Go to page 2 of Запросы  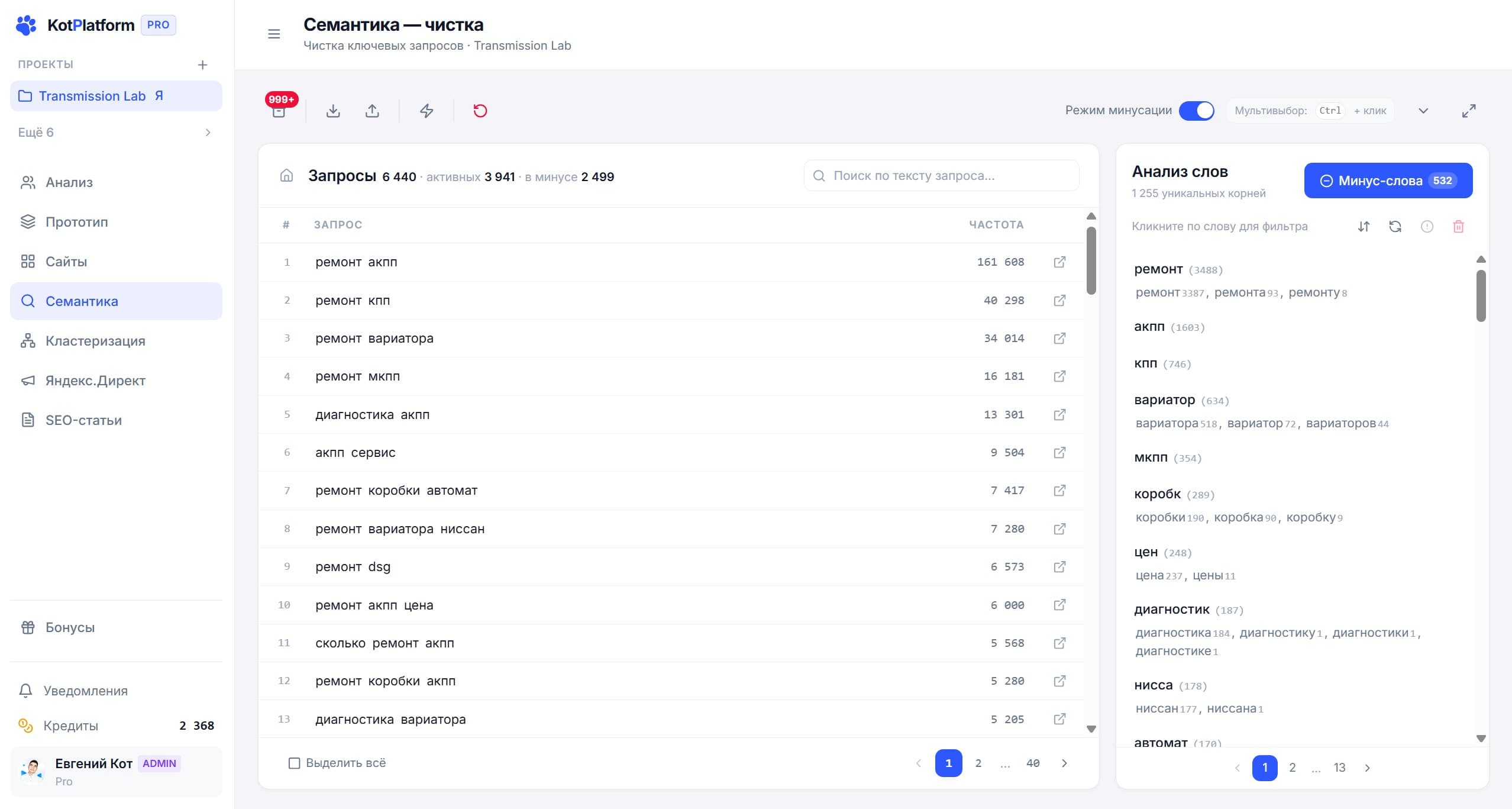(978, 763)
